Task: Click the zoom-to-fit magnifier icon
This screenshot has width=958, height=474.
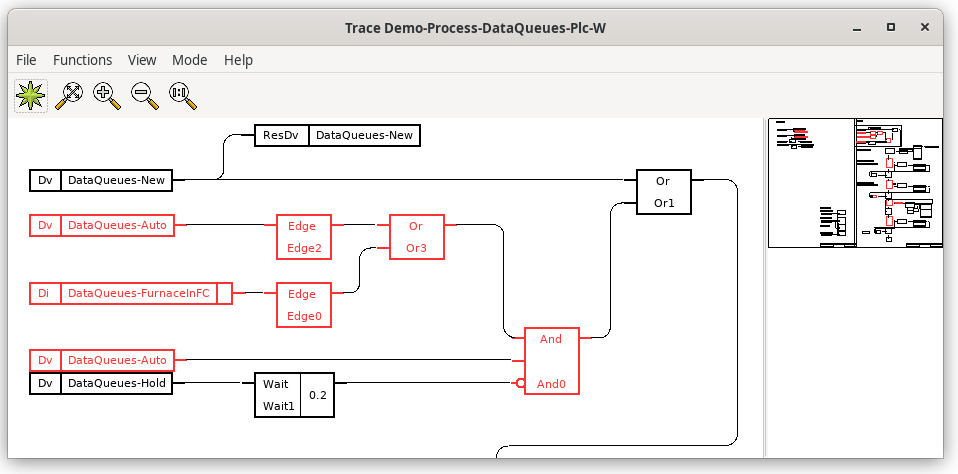Action: click(68, 96)
